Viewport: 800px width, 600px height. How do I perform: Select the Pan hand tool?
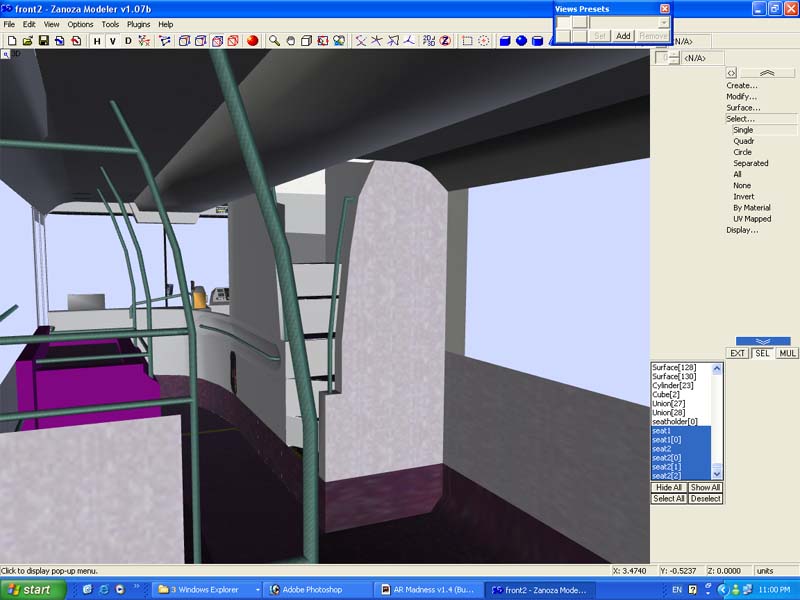point(290,41)
